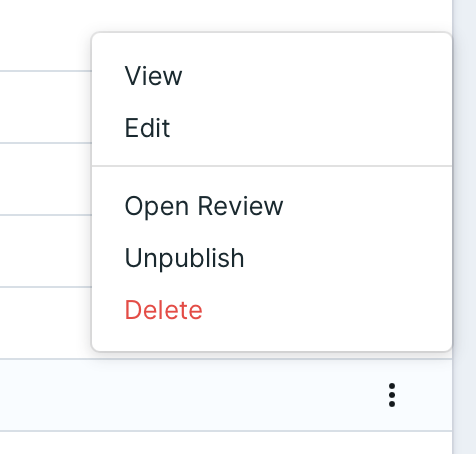The image size is (476, 454).
Task: Click the red Delete option
Action: coord(272,310)
